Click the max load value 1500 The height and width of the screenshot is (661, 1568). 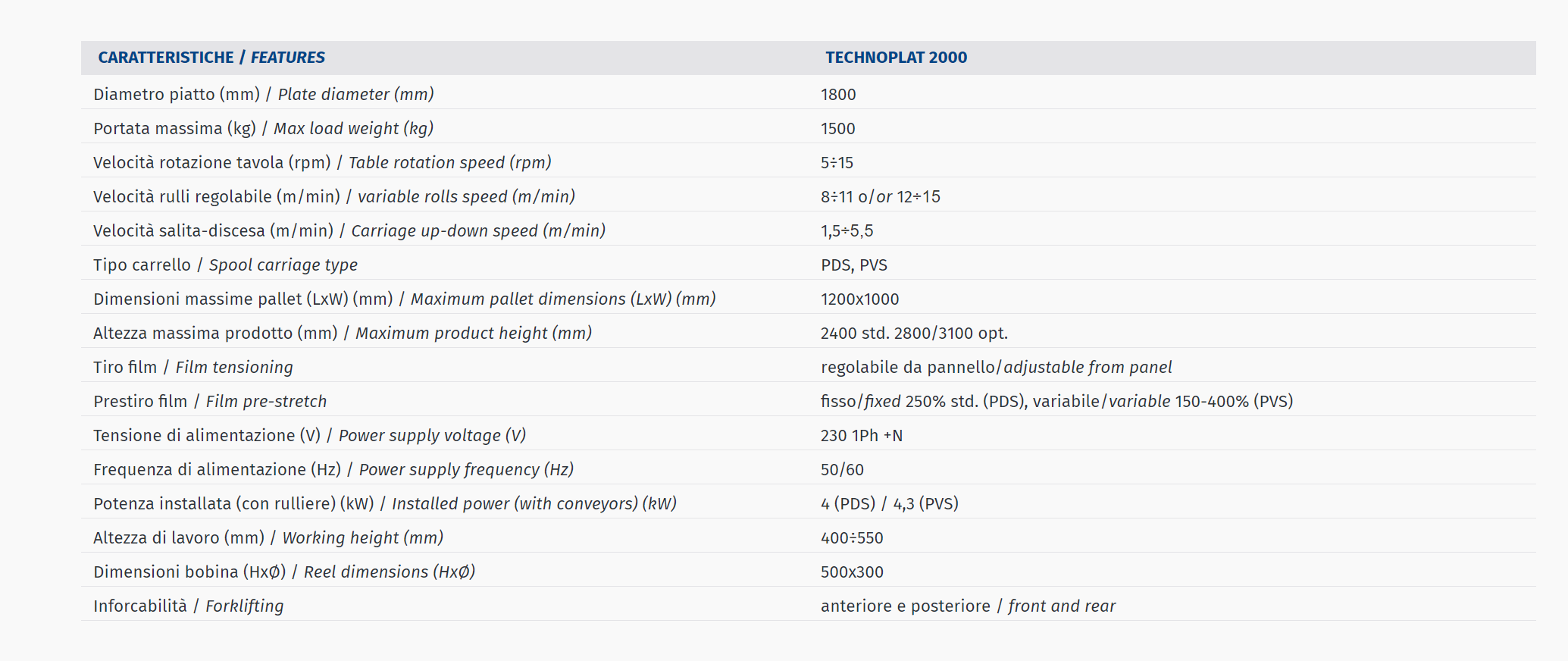point(837,129)
